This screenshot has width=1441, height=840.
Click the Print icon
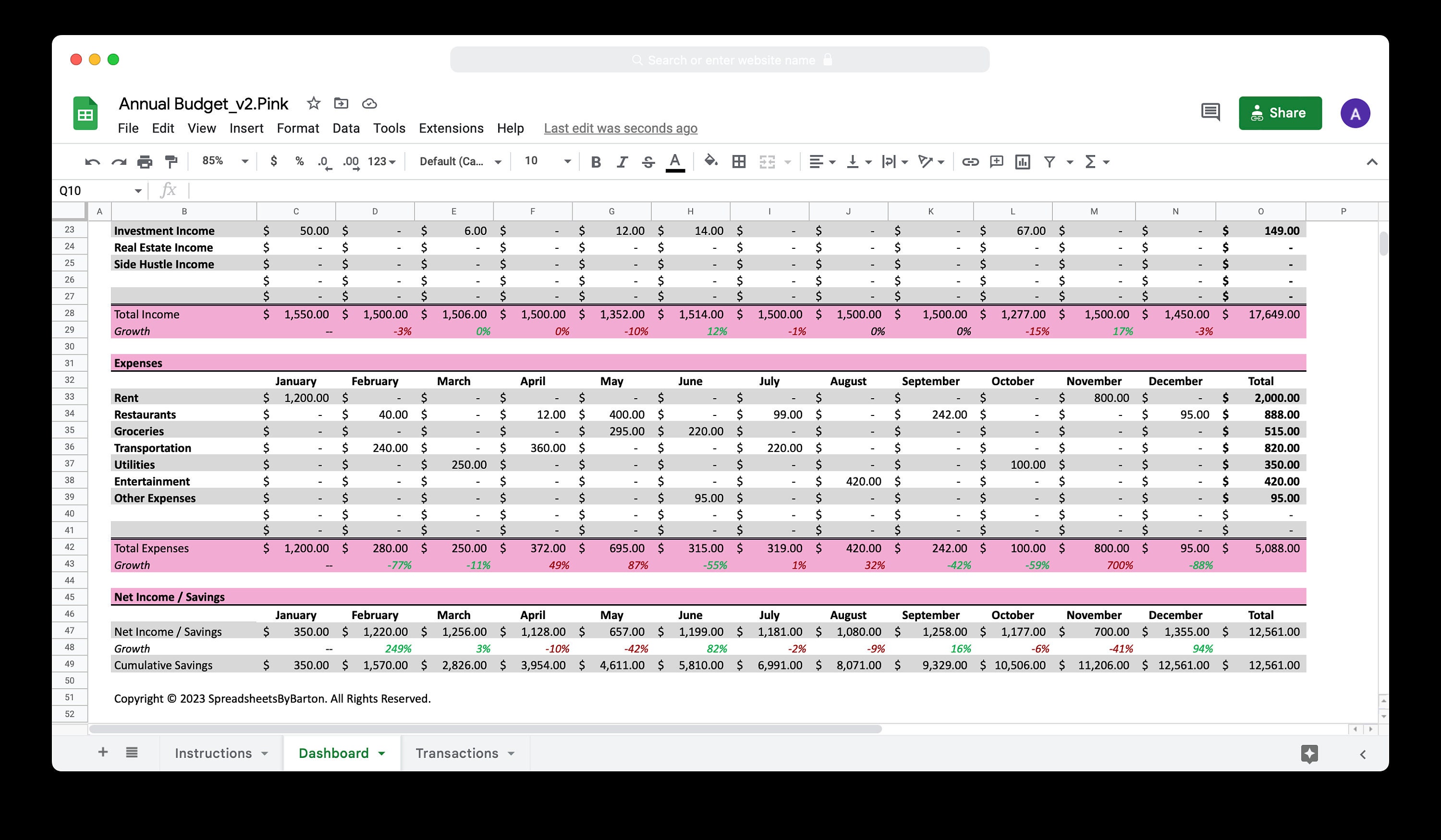145,162
